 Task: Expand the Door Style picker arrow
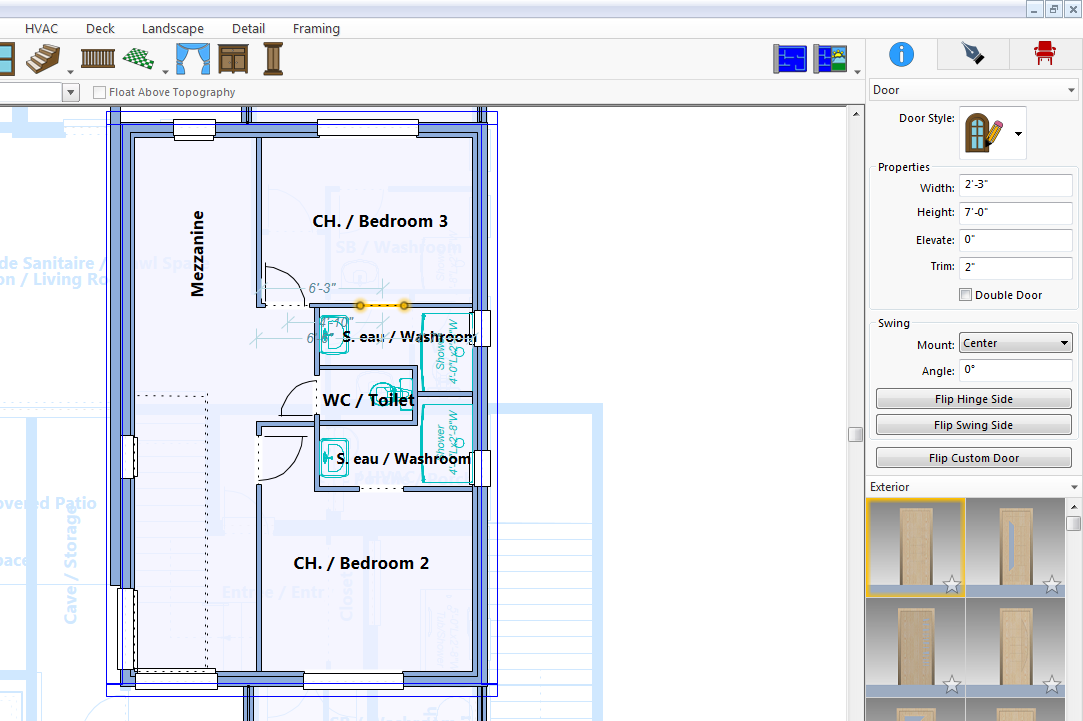click(x=1018, y=133)
